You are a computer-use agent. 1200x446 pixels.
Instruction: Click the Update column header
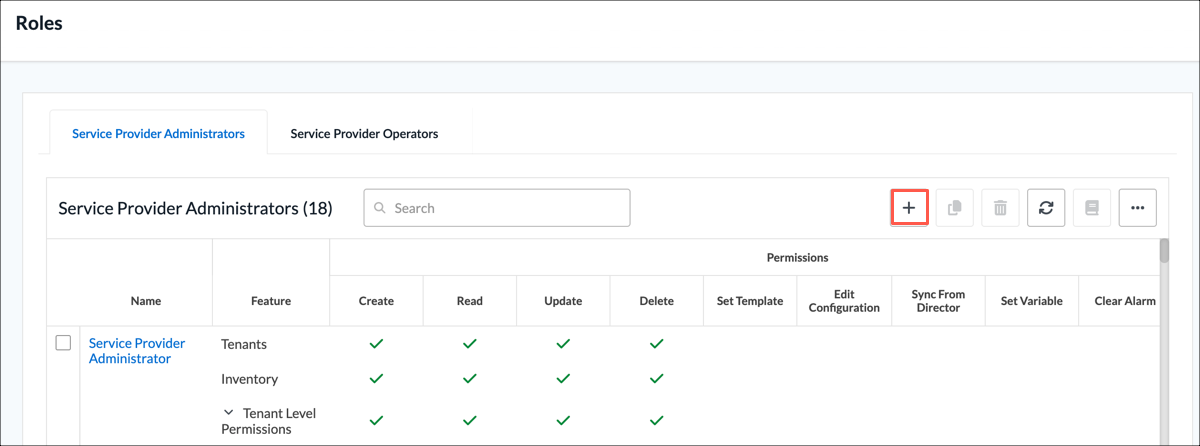[x=563, y=301]
